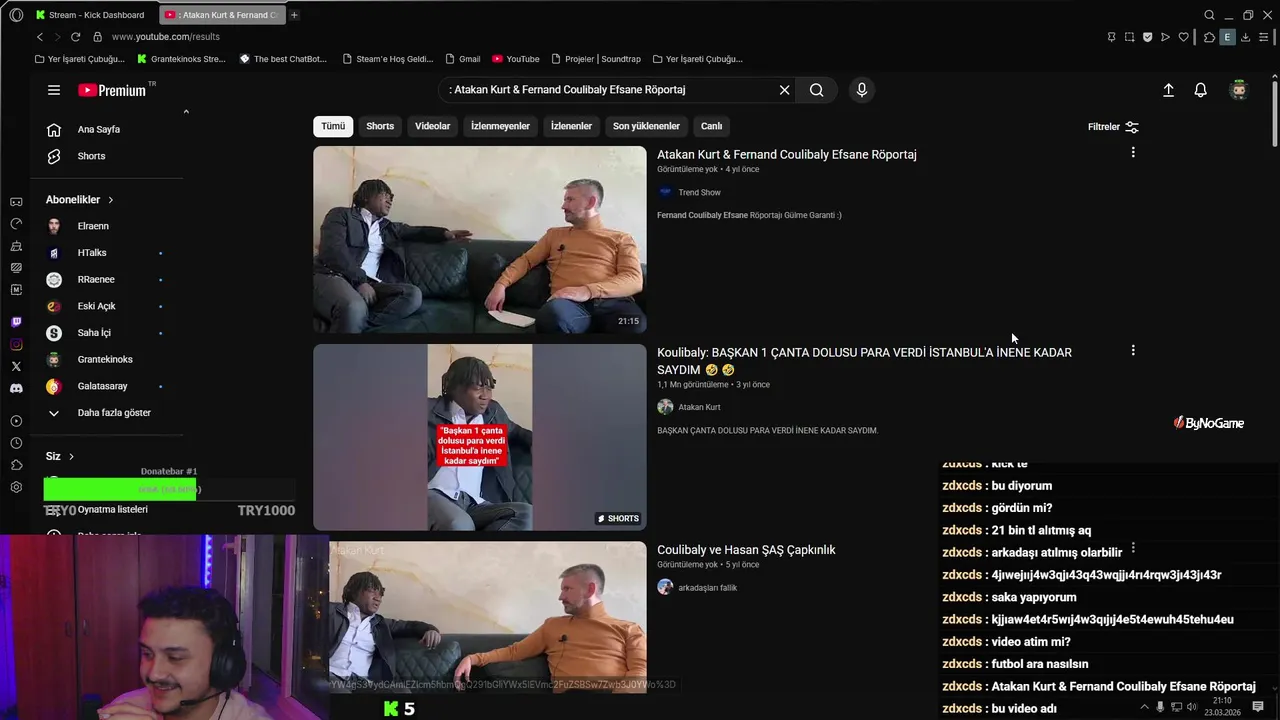Open Shorts in the left sidebar

pos(91,156)
